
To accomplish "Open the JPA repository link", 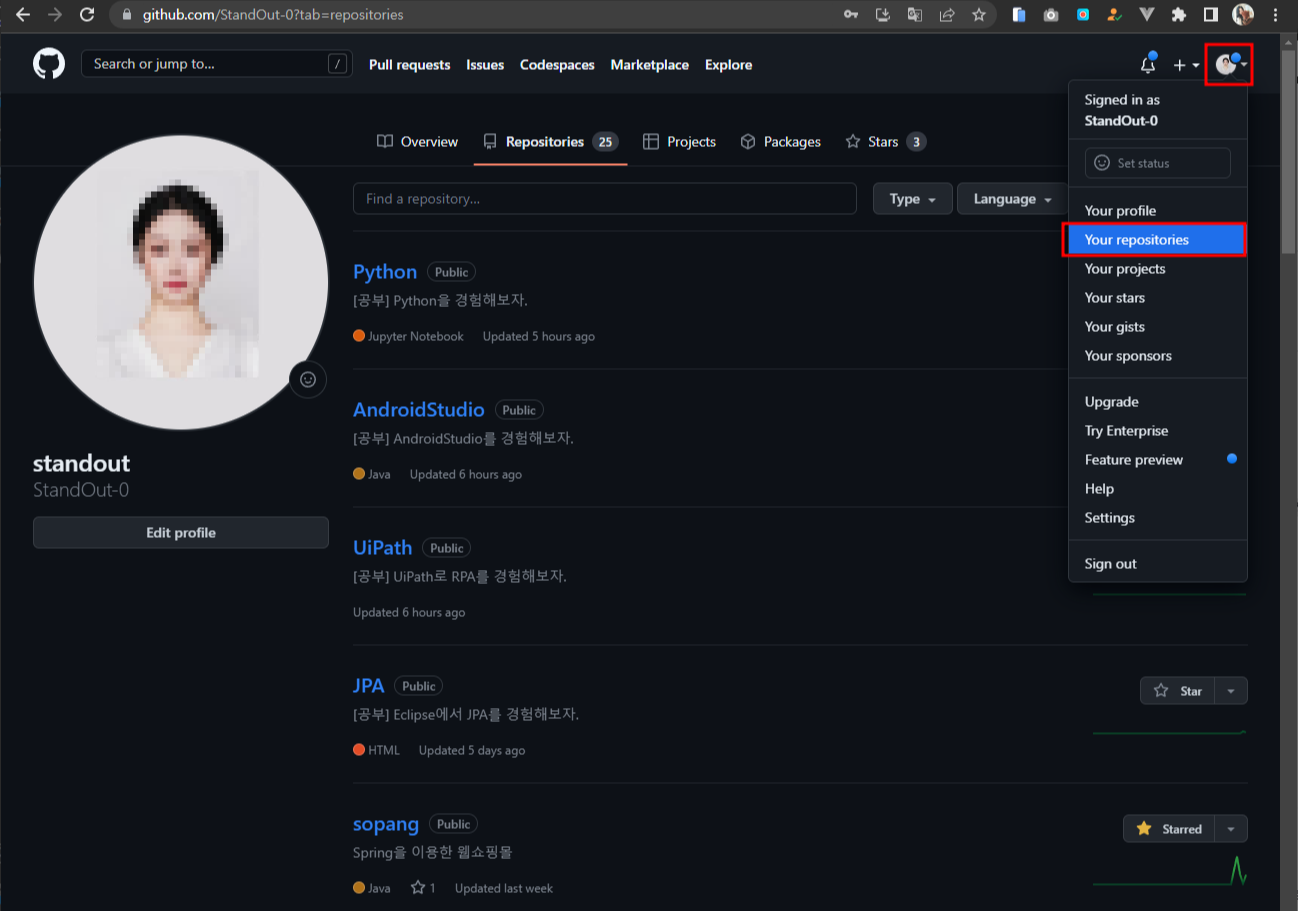I will click(369, 686).
